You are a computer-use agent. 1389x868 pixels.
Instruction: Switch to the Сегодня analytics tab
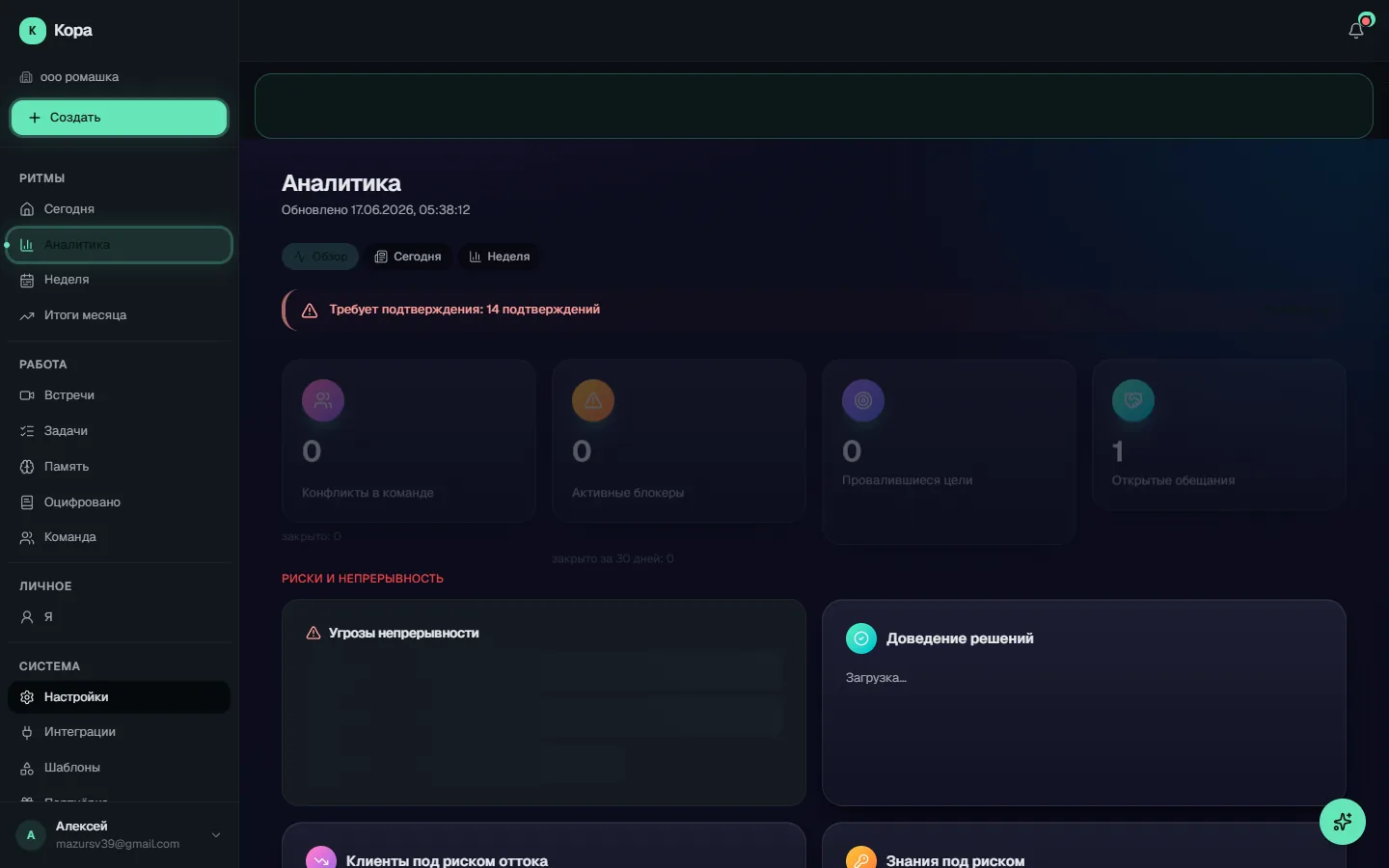click(408, 257)
